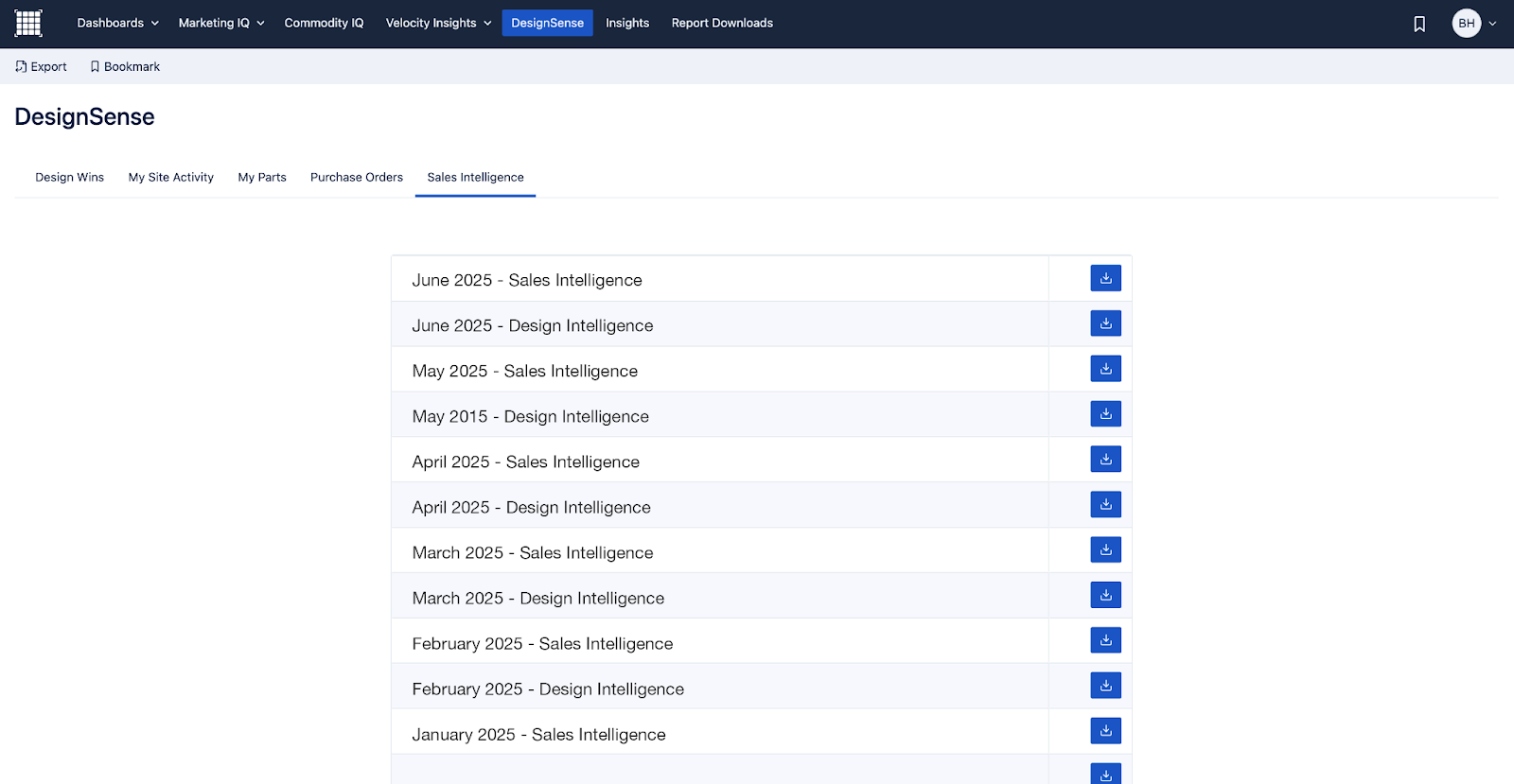This screenshot has height=784, width=1514.
Task: Click 'February 2025 - Sales Intelligence' row text
Action: pos(543,643)
